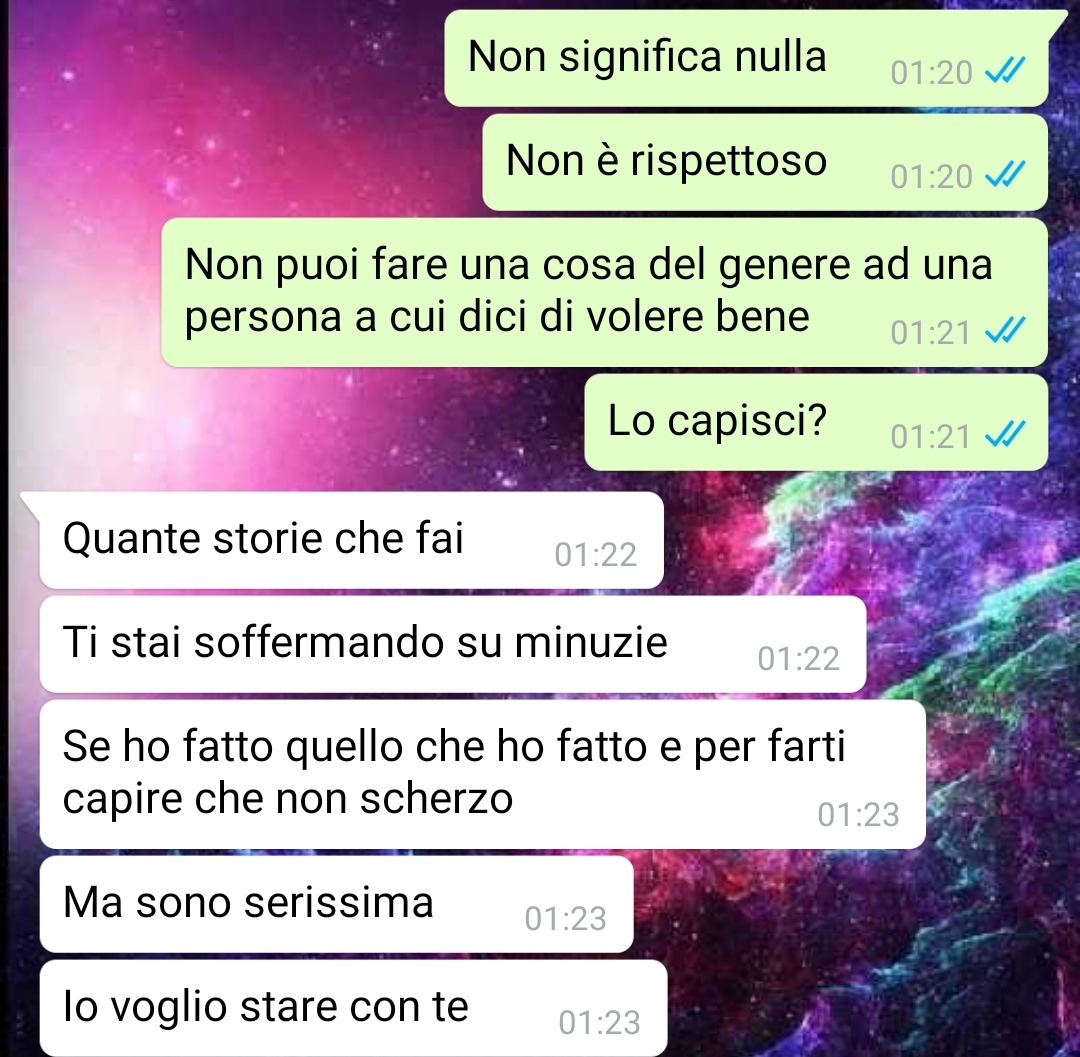Tap message "Se ho fatto quello che ho fatto"
This screenshot has height=1057, width=1080.
coord(482,775)
